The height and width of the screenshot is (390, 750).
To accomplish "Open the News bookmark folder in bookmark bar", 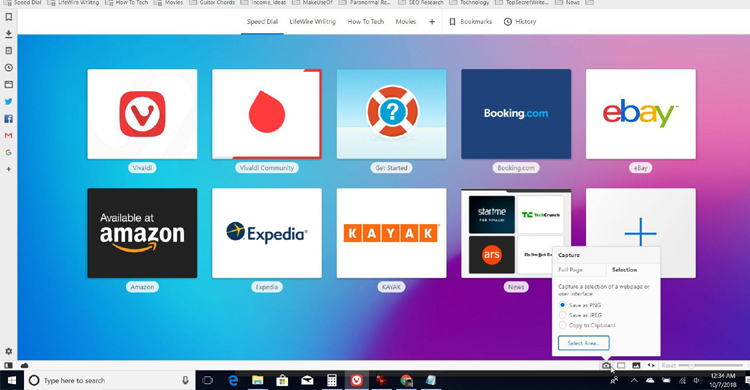I will pyautogui.click(x=568, y=2).
